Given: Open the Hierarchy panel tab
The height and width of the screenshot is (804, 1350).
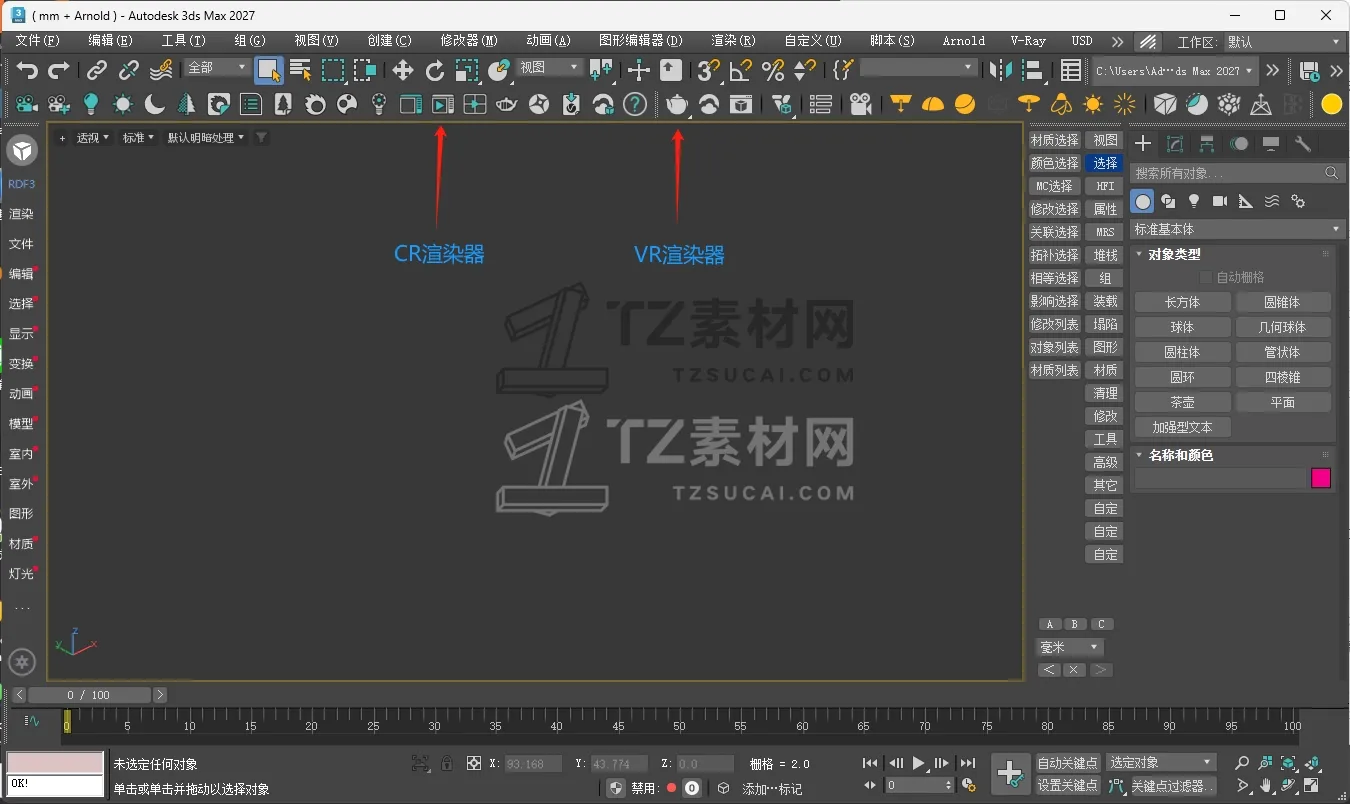Looking at the screenshot, I should (x=1207, y=144).
